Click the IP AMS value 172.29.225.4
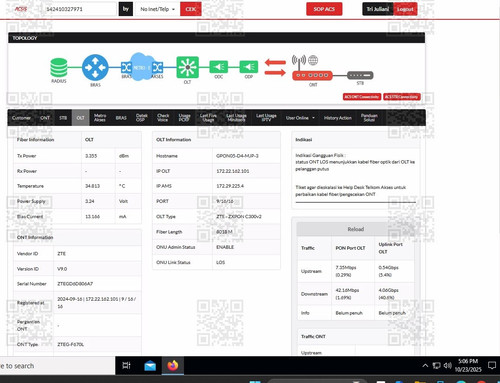The width and height of the screenshot is (500, 383). pyautogui.click(x=230, y=186)
